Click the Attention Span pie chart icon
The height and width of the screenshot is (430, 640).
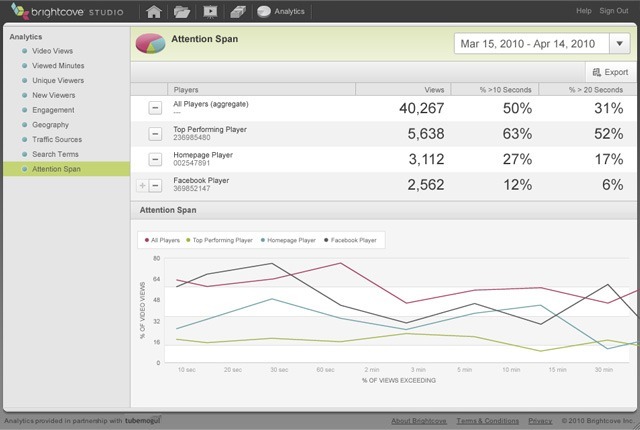[x=150, y=43]
